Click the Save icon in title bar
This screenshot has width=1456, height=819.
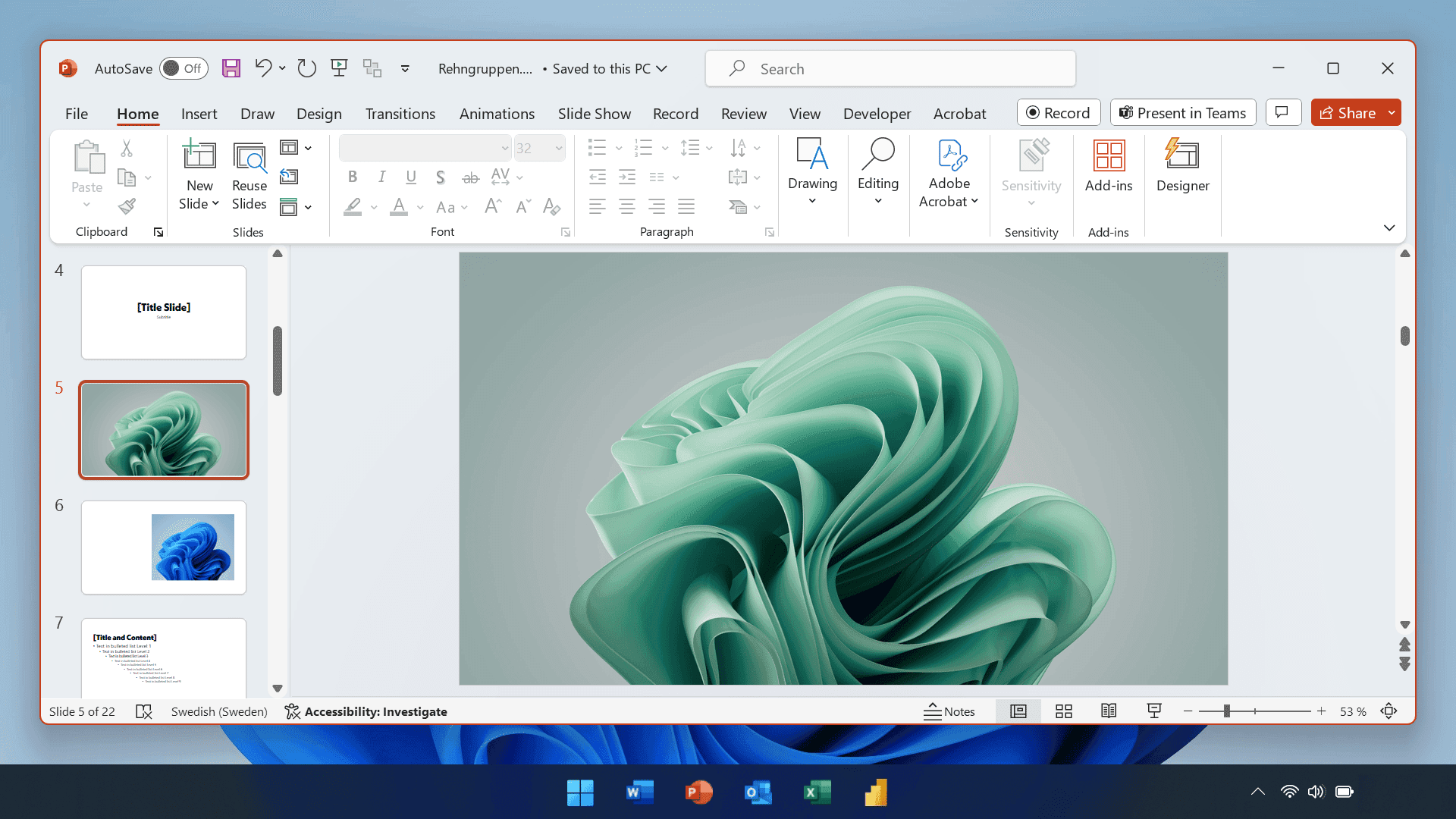[231, 68]
